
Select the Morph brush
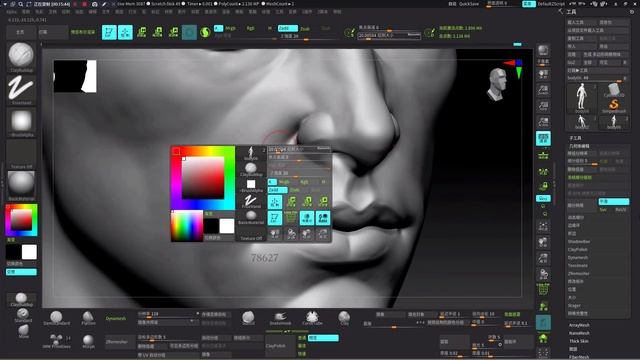tap(88, 341)
